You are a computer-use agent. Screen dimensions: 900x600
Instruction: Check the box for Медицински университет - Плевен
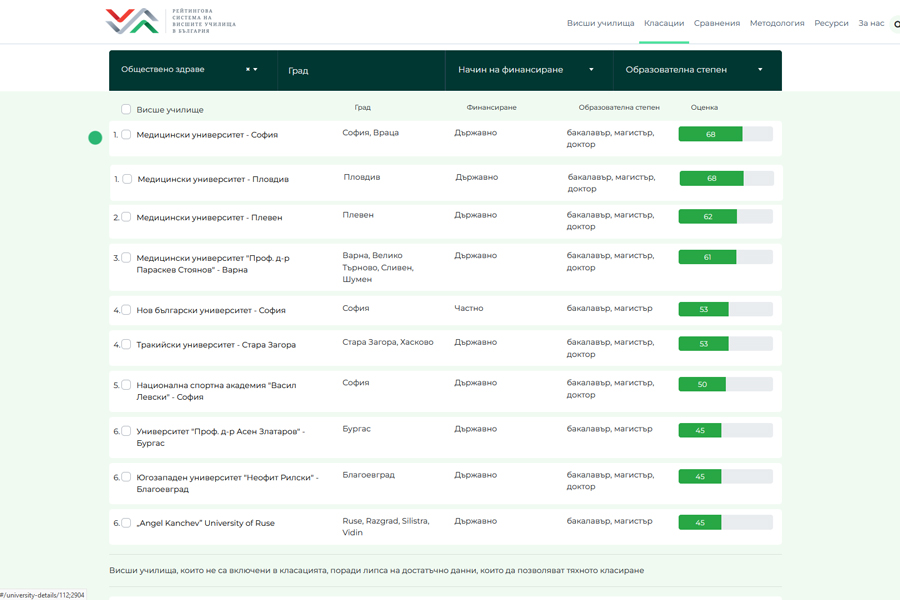tap(126, 217)
